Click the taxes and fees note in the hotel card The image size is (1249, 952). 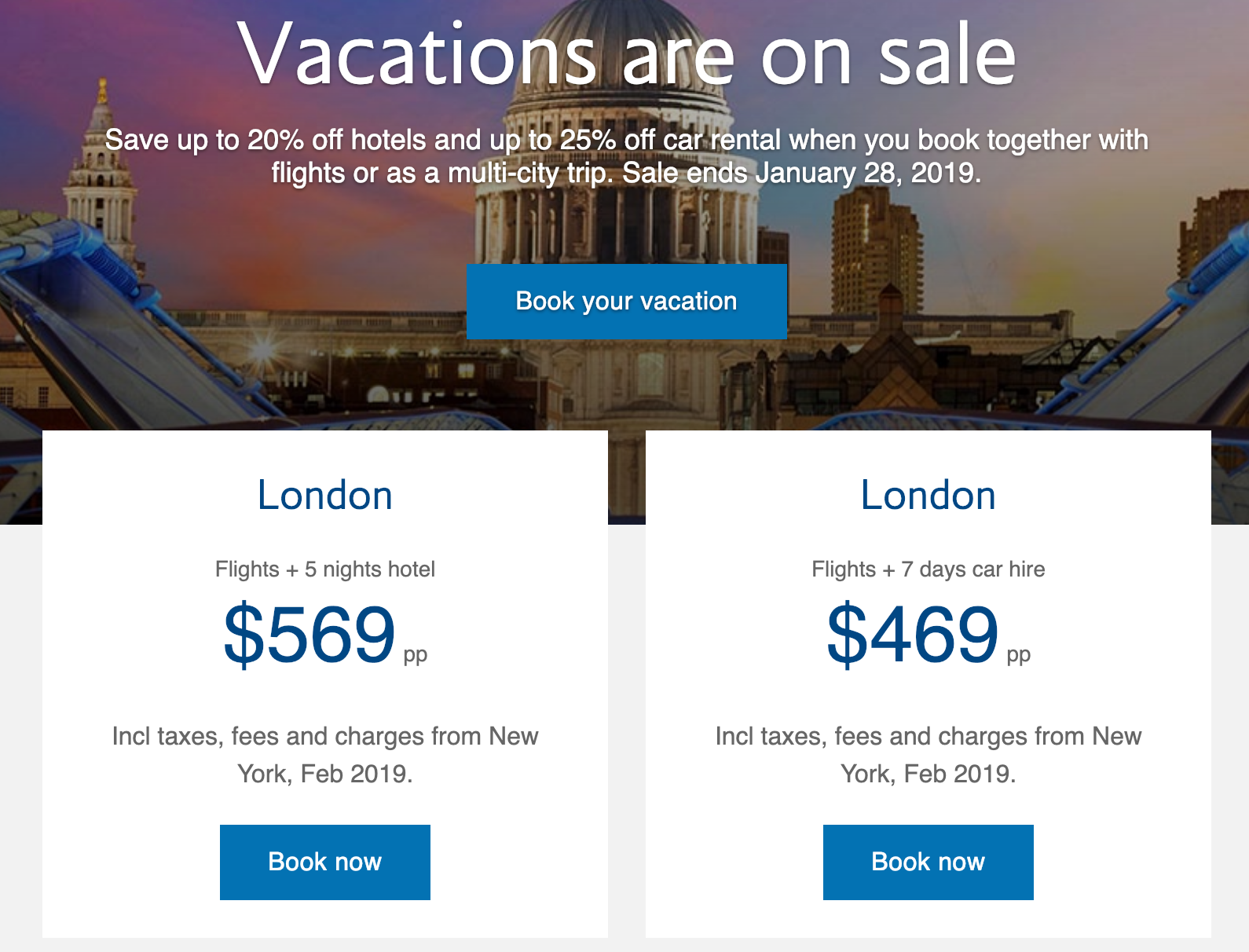(x=324, y=755)
